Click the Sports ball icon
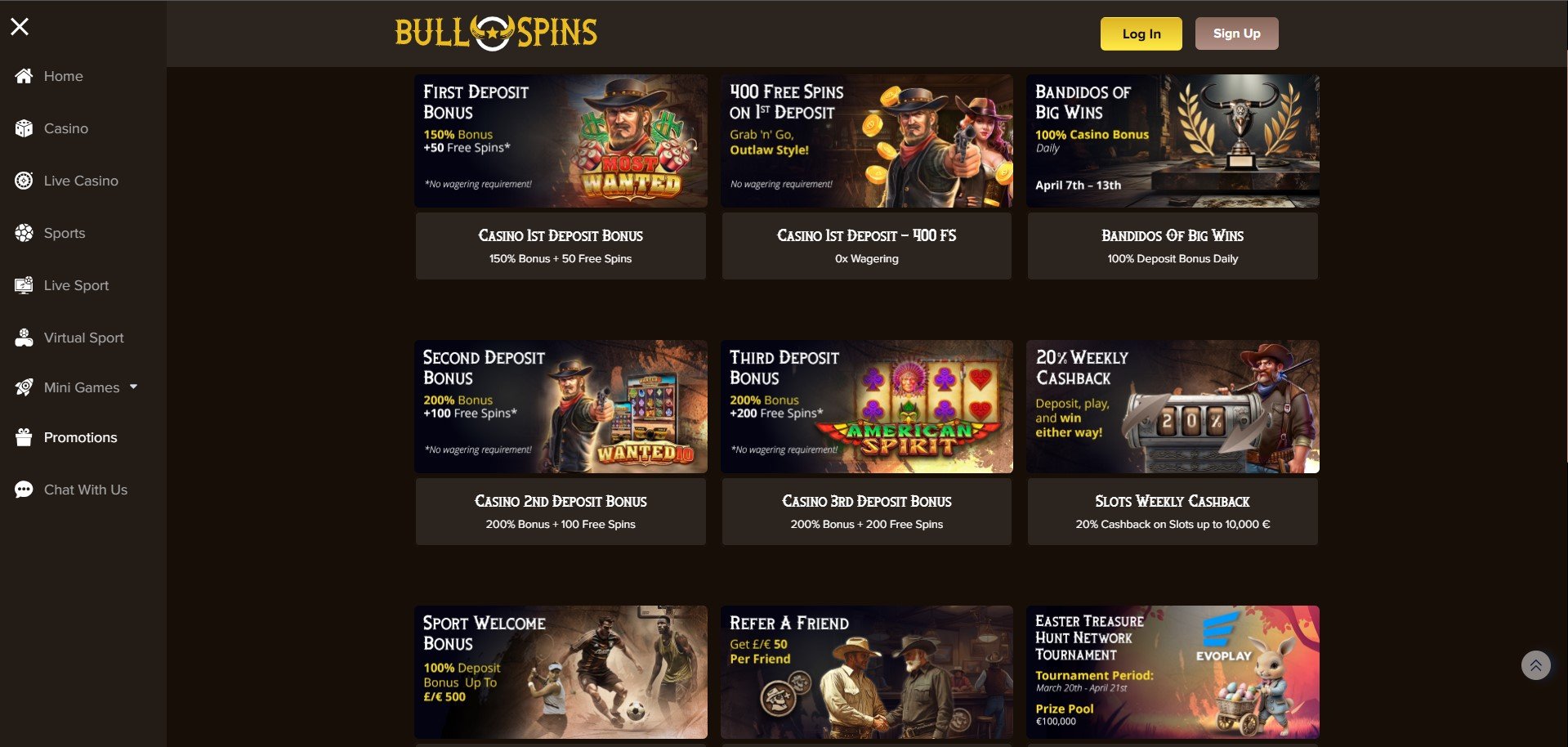This screenshot has width=1568, height=747. click(x=24, y=233)
